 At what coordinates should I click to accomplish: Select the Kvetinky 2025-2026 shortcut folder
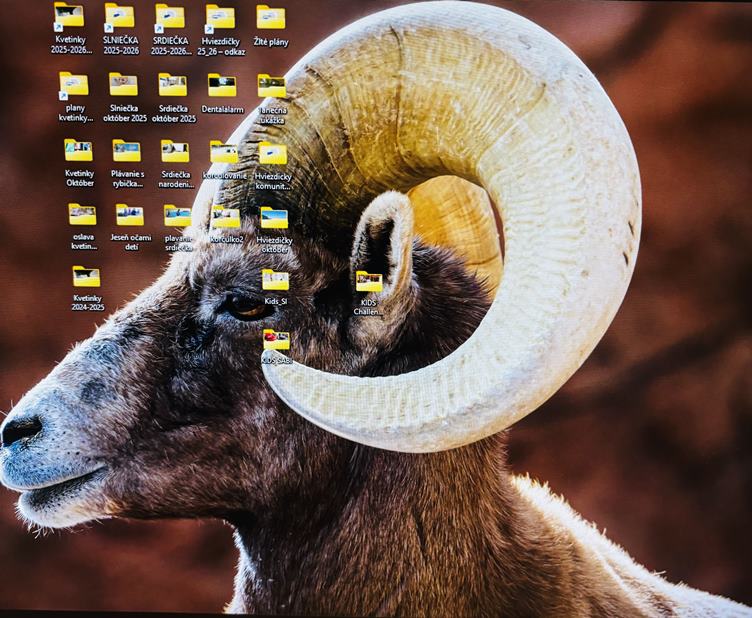click(x=70, y=17)
